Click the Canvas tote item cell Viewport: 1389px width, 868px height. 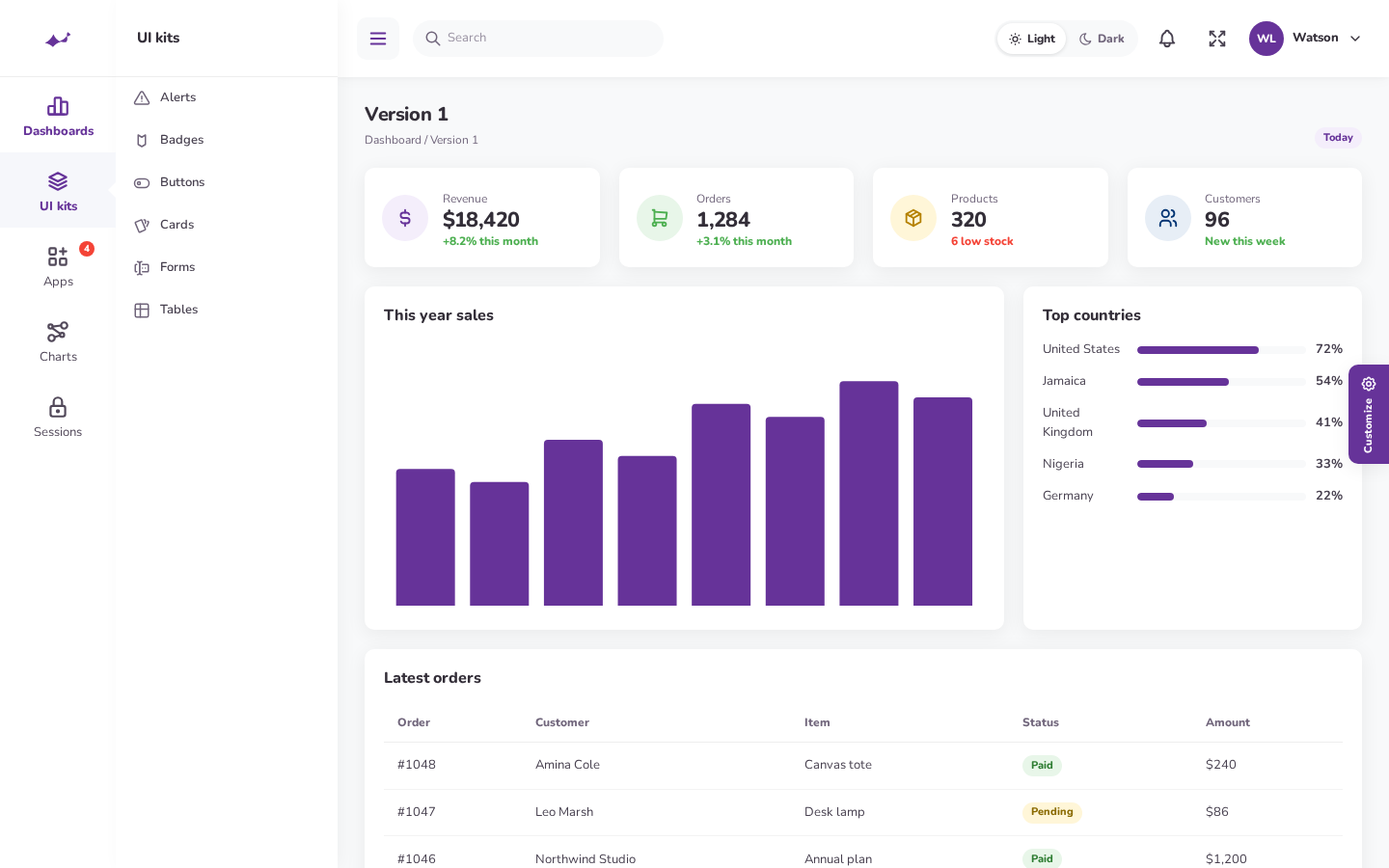pos(838,765)
